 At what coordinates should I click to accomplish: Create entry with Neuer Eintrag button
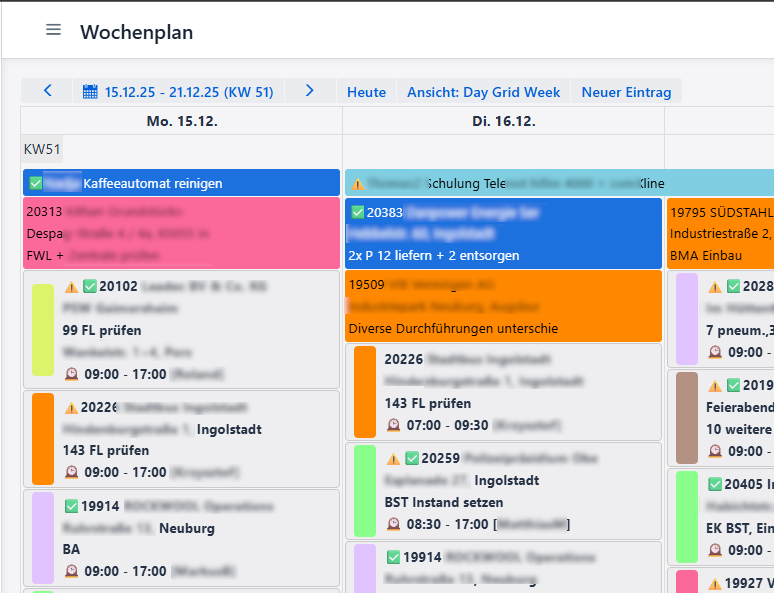(x=626, y=92)
